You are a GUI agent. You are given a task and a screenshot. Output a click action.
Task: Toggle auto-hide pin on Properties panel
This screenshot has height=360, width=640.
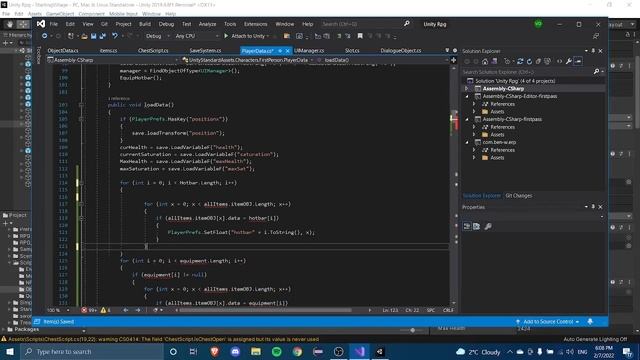point(593,207)
